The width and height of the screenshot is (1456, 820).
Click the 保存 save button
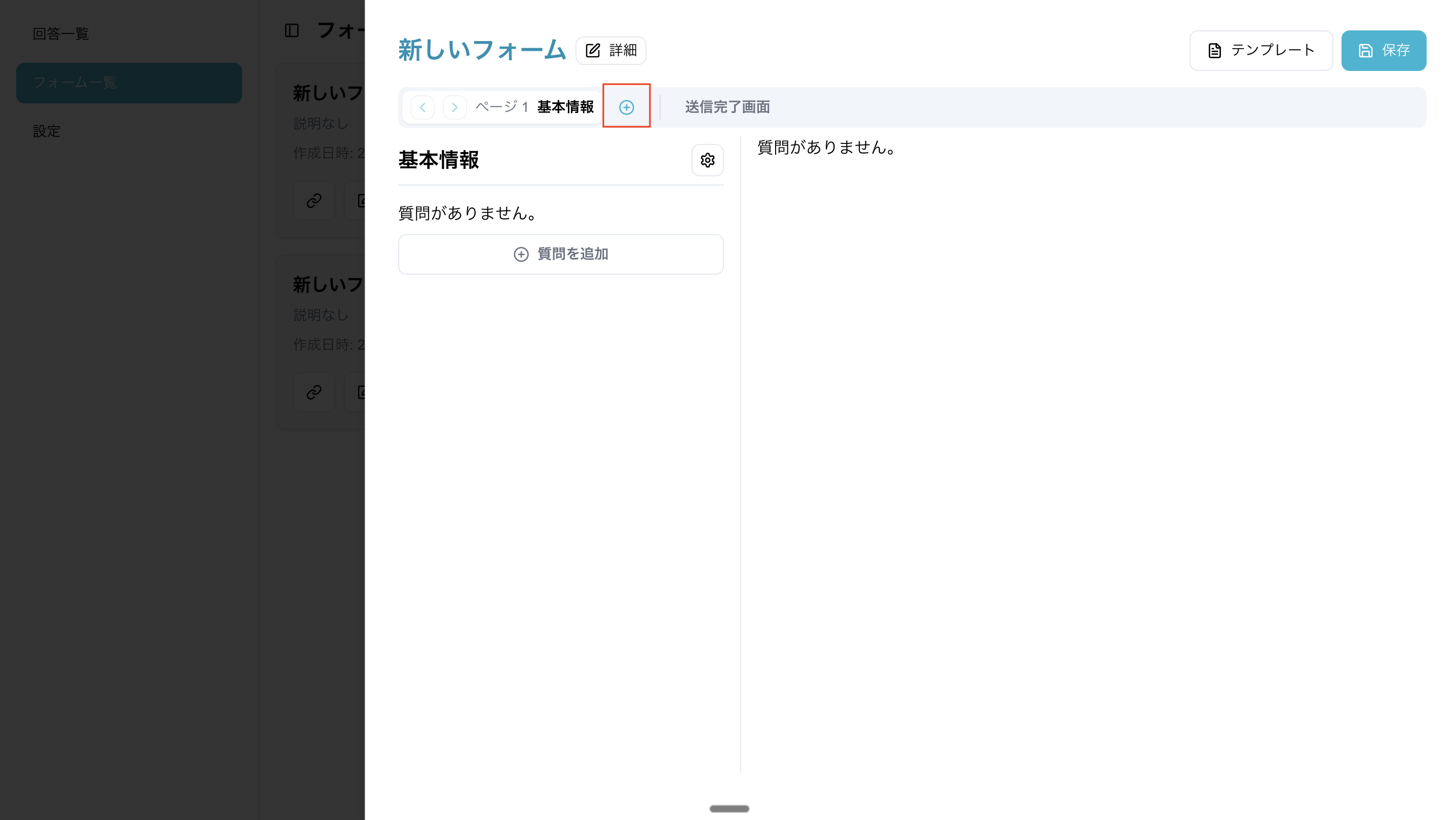[x=1383, y=50]
